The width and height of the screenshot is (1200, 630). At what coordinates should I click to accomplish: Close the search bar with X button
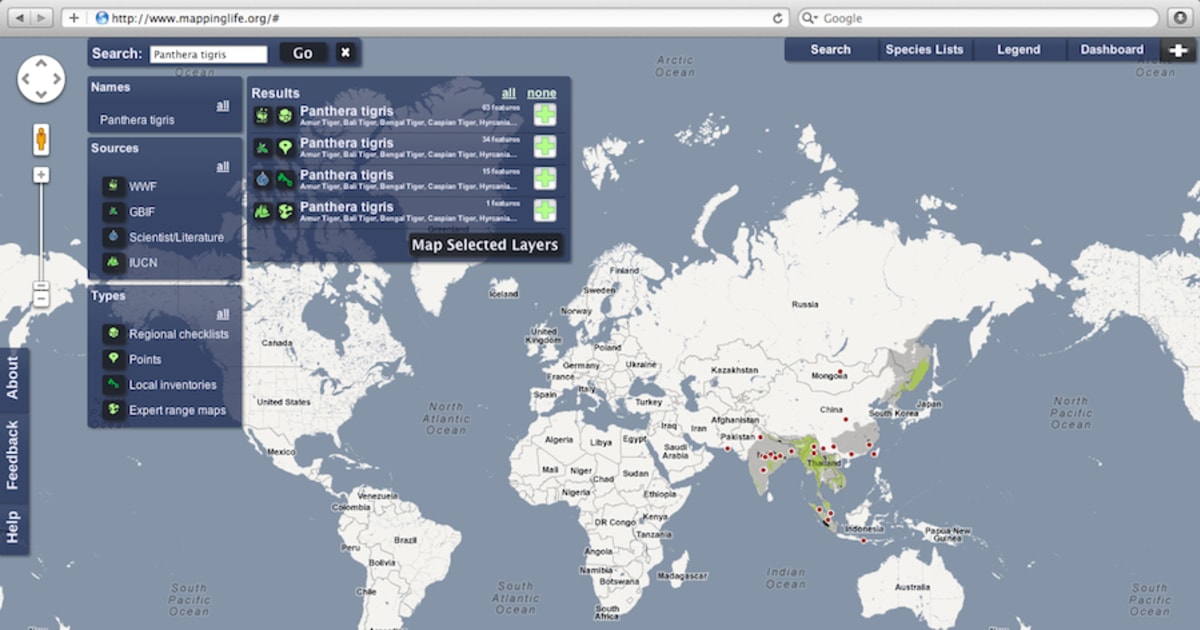coord(345,53)
